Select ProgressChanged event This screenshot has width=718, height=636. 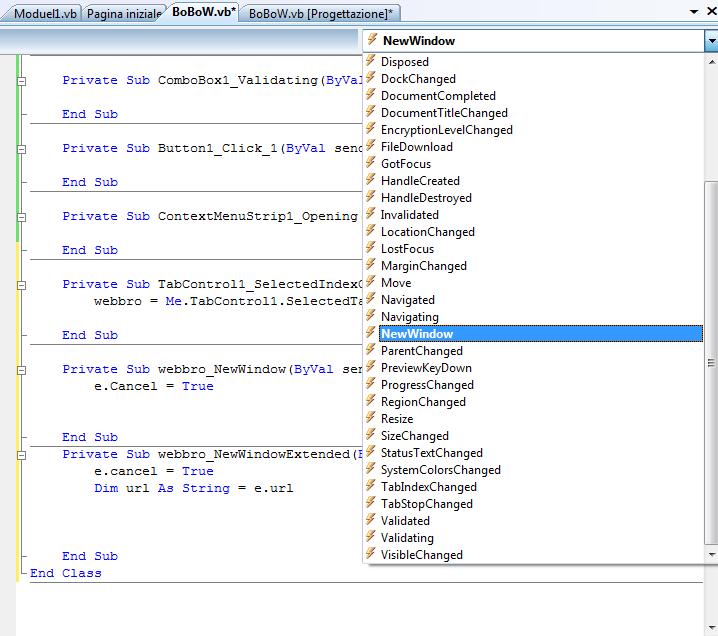427,385
